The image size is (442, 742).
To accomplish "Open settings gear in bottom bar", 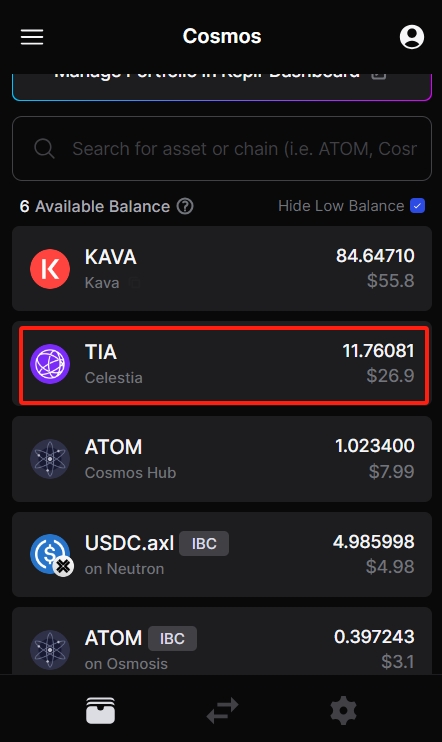I will 343,710.
